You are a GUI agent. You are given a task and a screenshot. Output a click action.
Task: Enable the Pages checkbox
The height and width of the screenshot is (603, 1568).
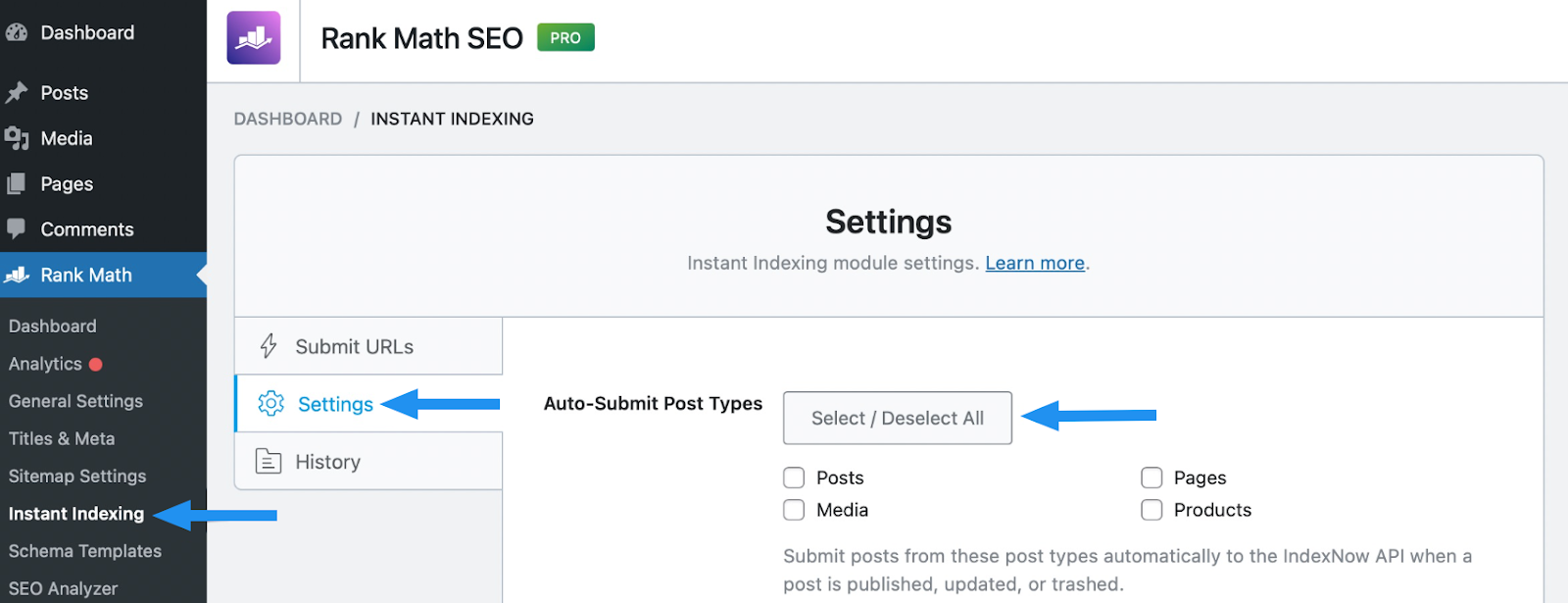tap(1151, 477)
